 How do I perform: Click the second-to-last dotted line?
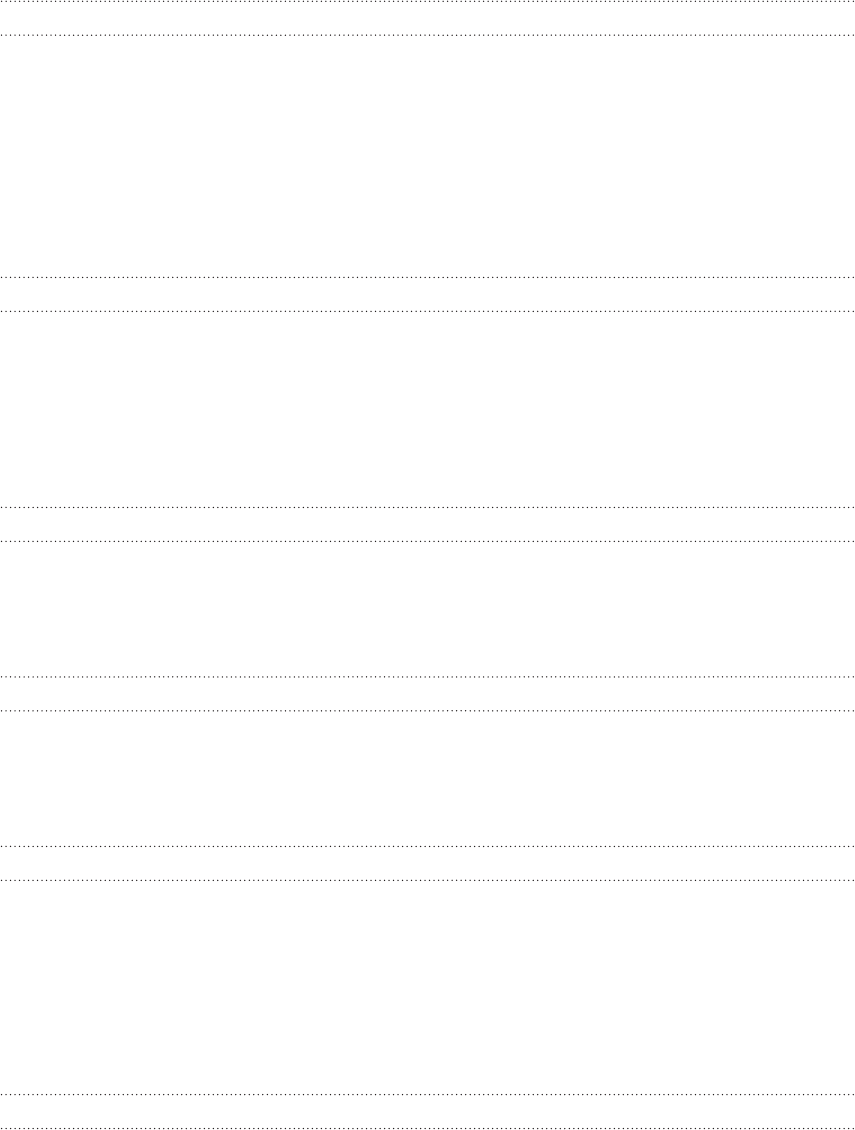[x=427, y=1094]
